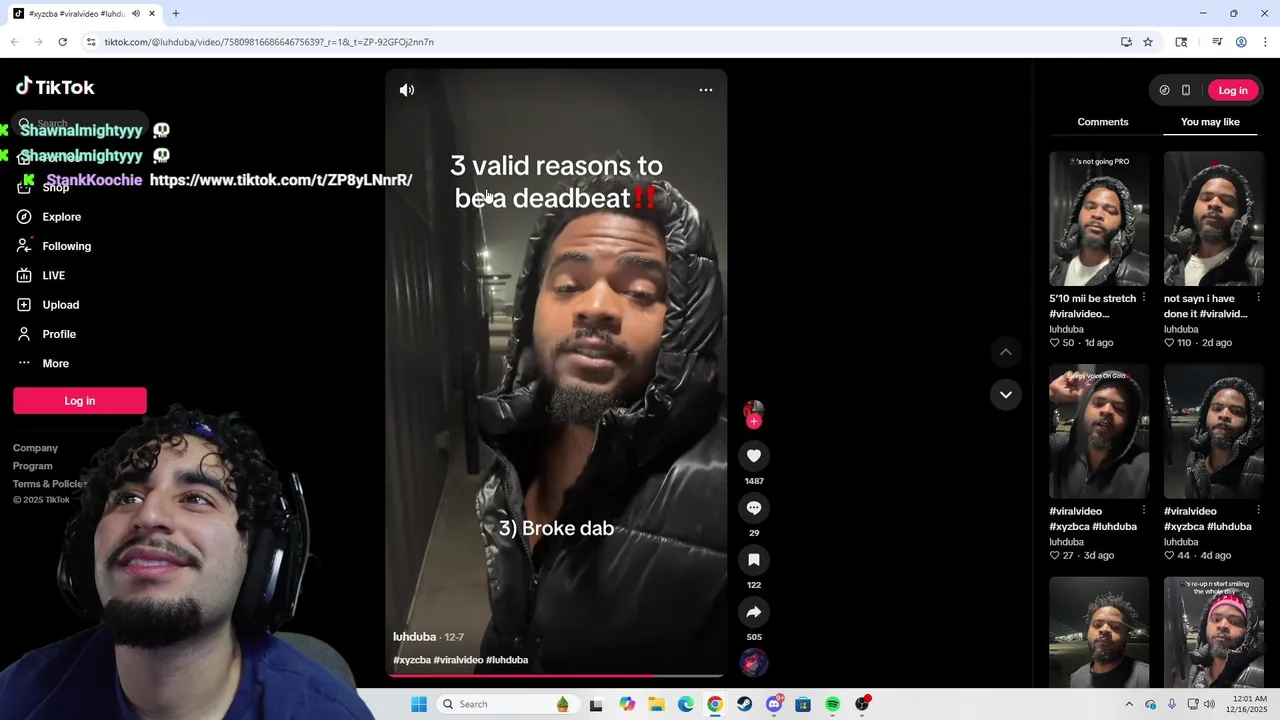The image size is (1280, 720).
Task: Switch to the You may like tab
Action: (x=1210, y=122)
